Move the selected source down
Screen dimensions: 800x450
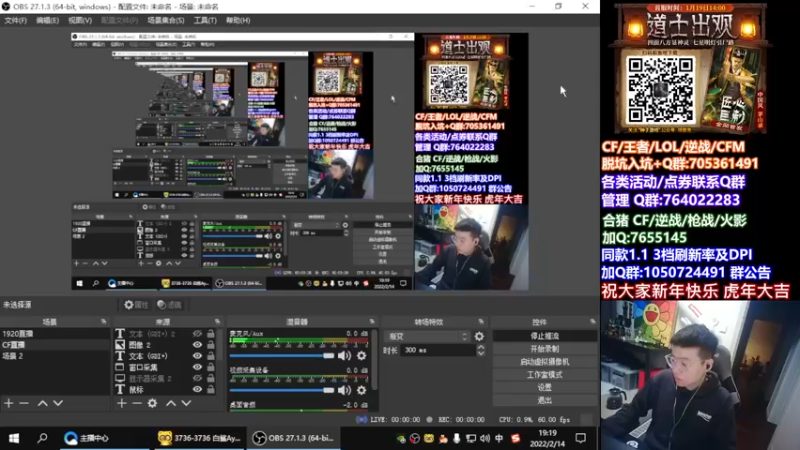pyautogui.click(x=186, y=404)
